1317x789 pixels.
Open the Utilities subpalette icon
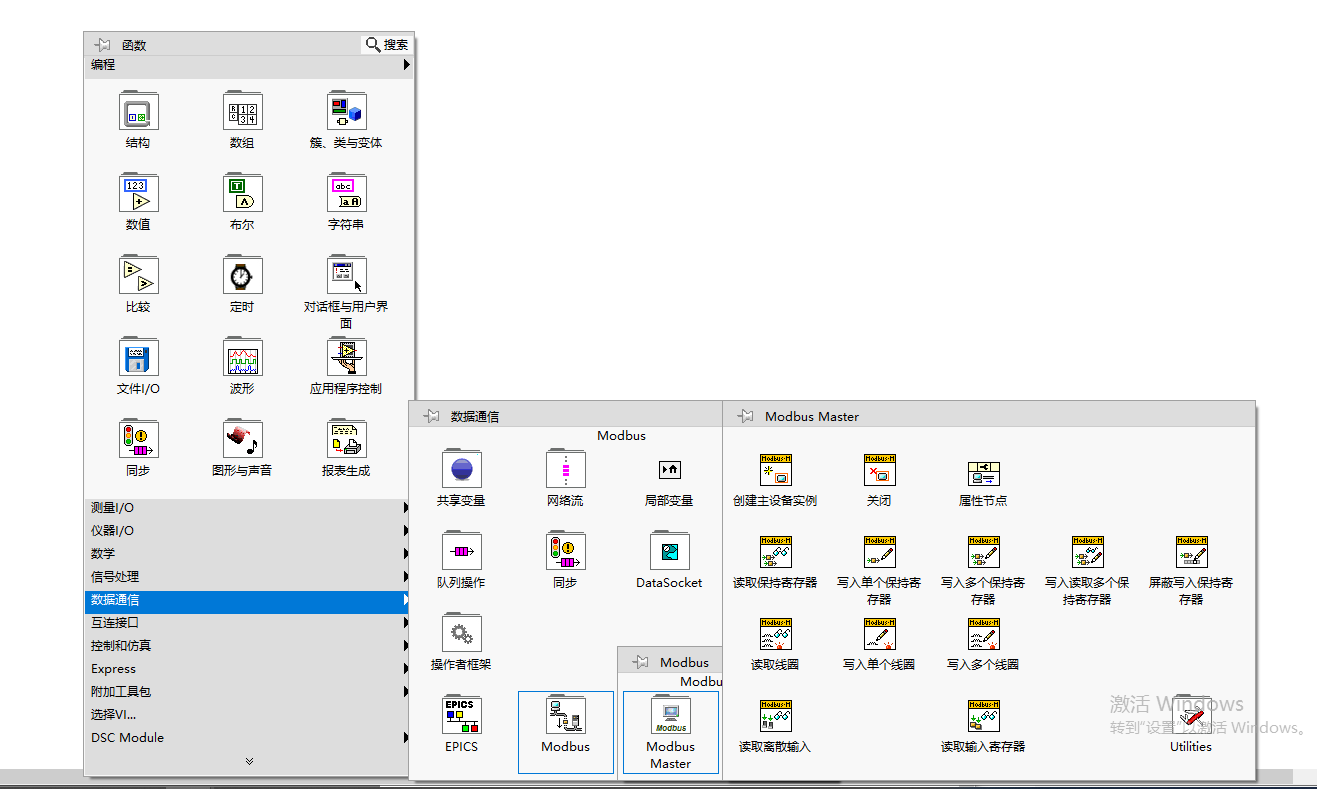(x=1191, y=716)
